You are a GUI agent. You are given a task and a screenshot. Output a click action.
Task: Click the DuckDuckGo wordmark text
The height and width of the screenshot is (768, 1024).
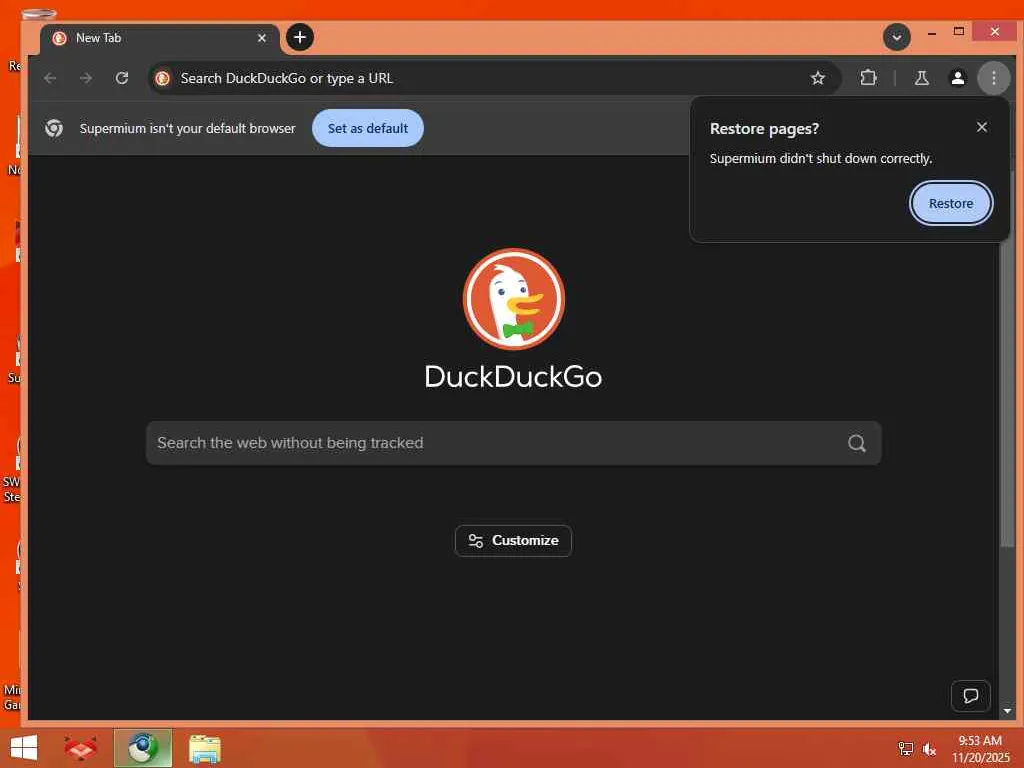[x=513, y=377]
